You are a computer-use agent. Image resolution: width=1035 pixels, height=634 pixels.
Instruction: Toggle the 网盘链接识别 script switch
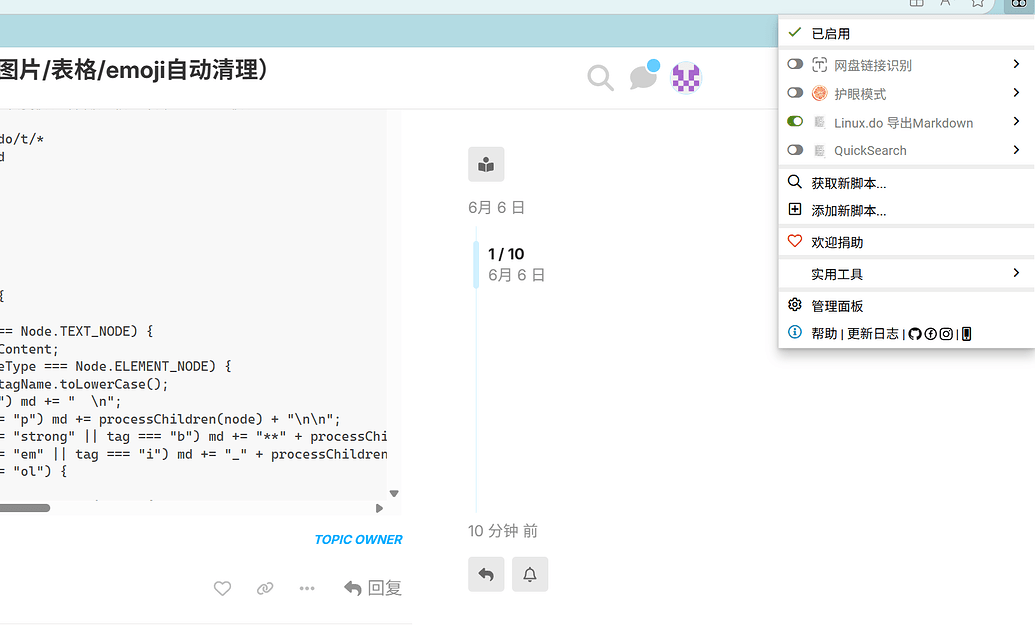795,64
